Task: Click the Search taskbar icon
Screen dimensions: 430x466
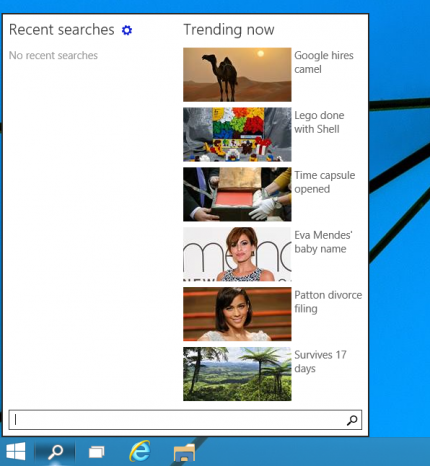Action: pyautogui.click(x=55, y=452)
